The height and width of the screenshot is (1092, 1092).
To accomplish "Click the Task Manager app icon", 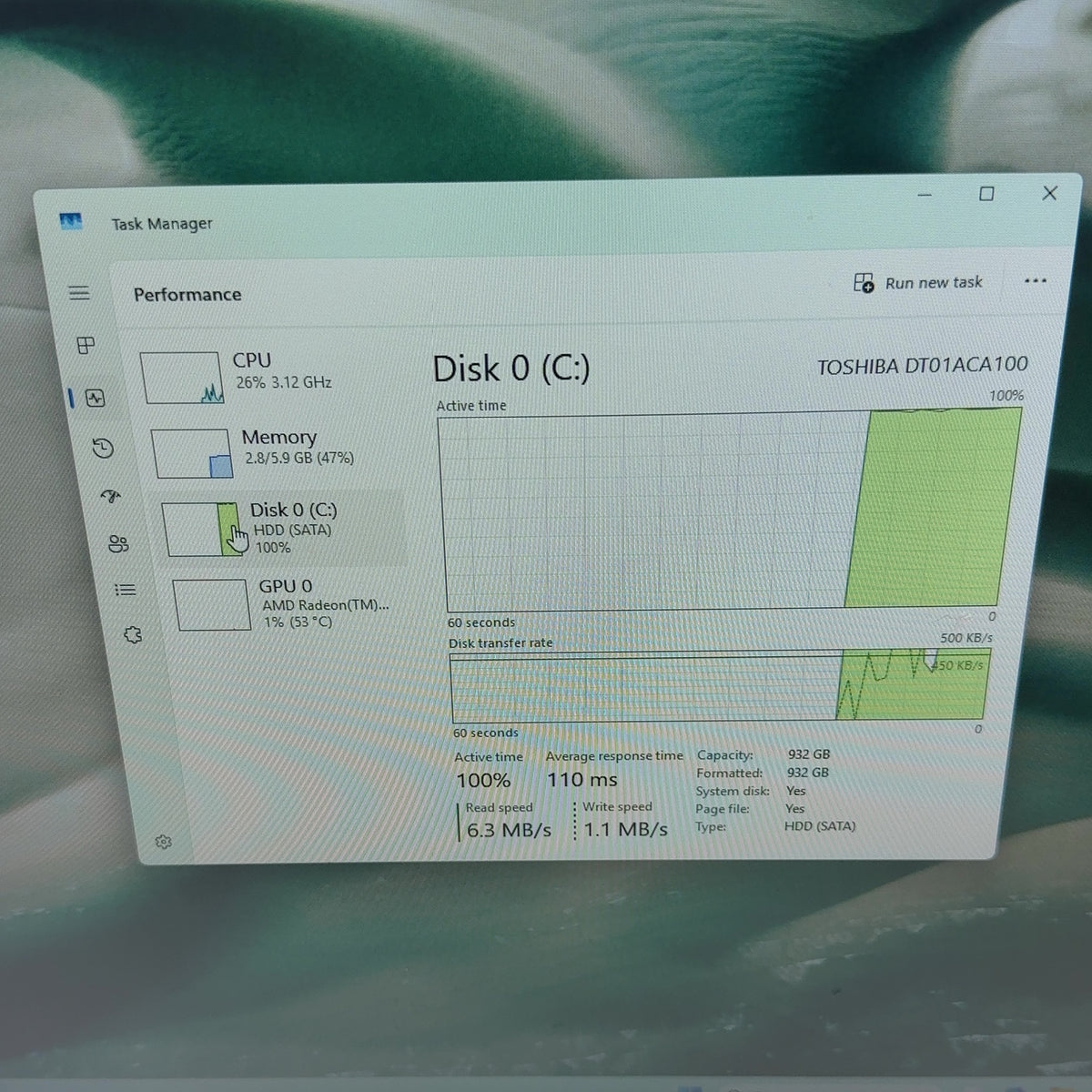I will (x=71, y=221).
